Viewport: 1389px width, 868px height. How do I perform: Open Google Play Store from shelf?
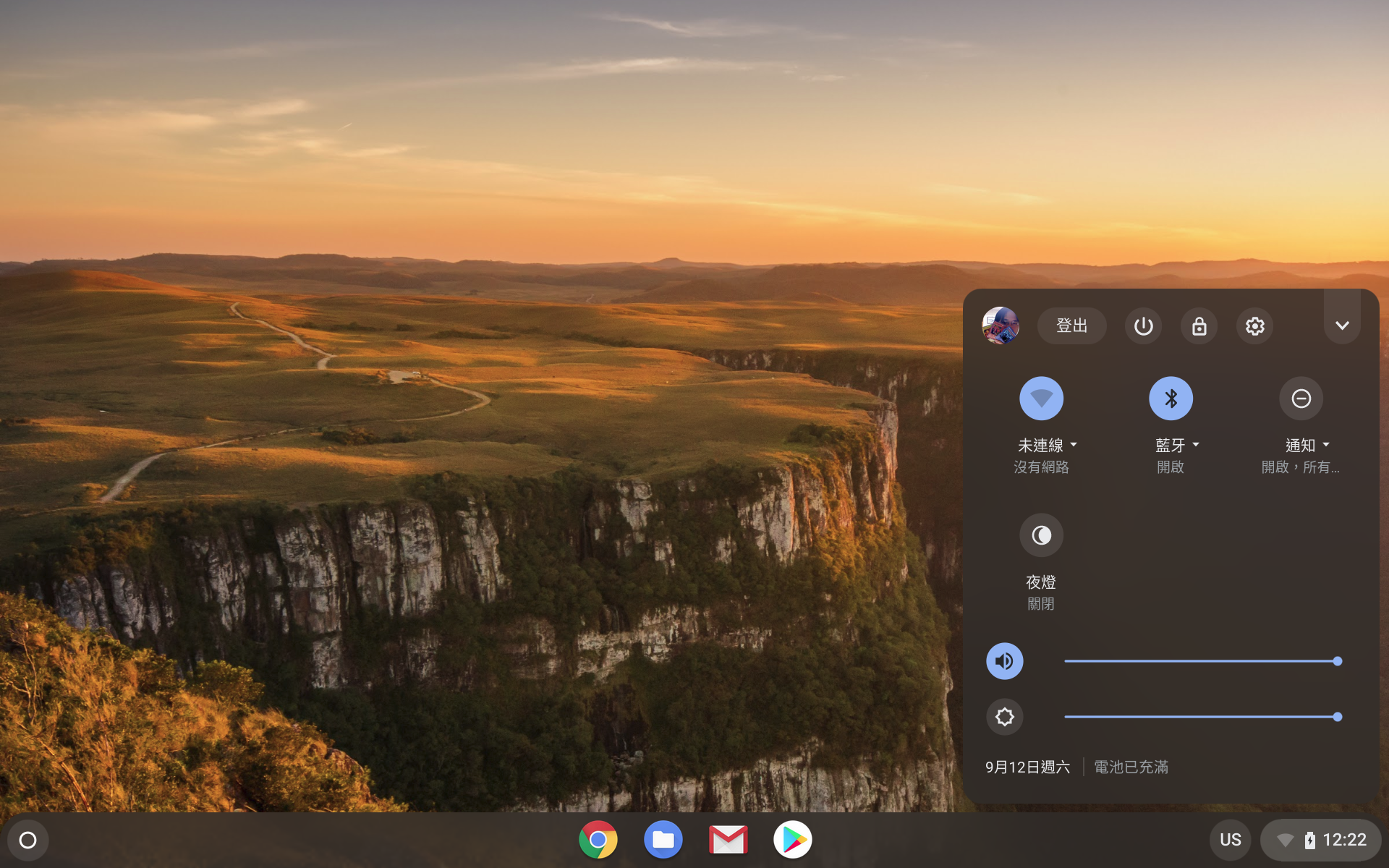pyautogui.click(x=793, y=840)
